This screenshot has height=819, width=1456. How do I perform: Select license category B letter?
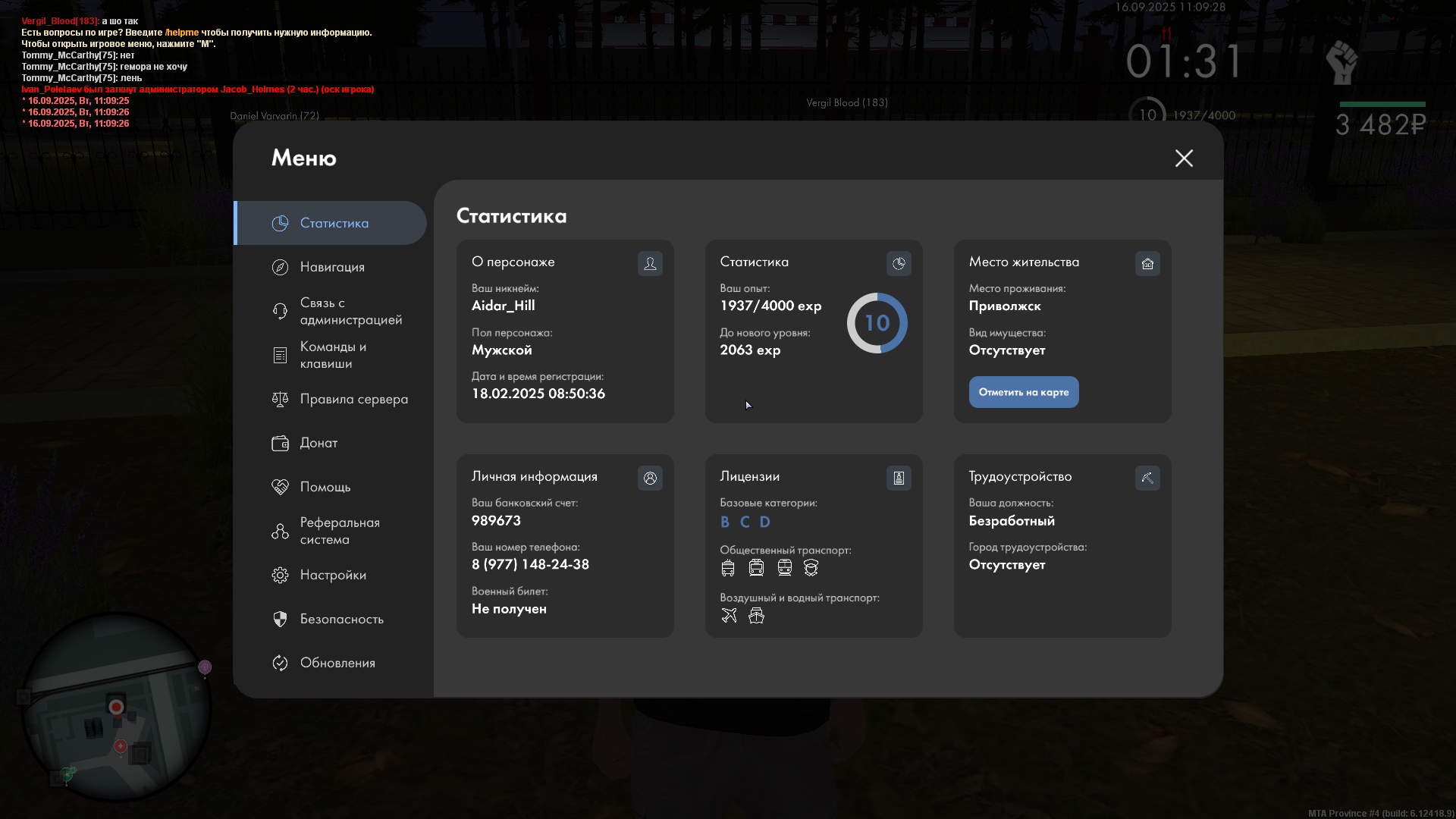(x=725, y=522)
